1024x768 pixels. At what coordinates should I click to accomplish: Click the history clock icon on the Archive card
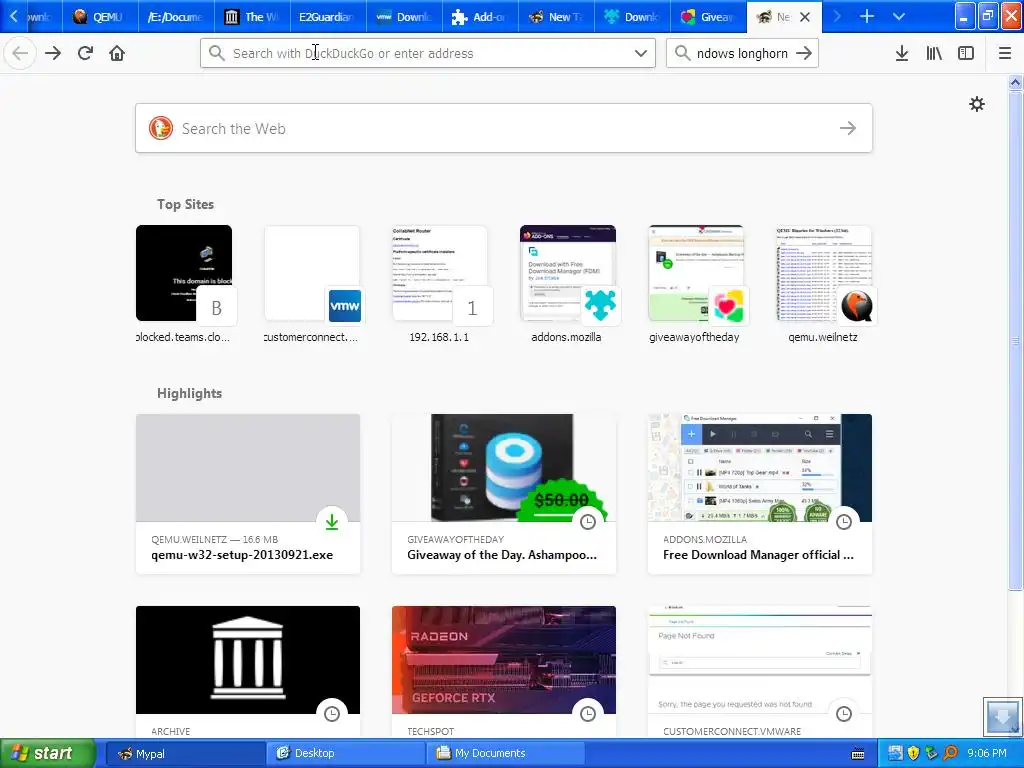(332, 714)
